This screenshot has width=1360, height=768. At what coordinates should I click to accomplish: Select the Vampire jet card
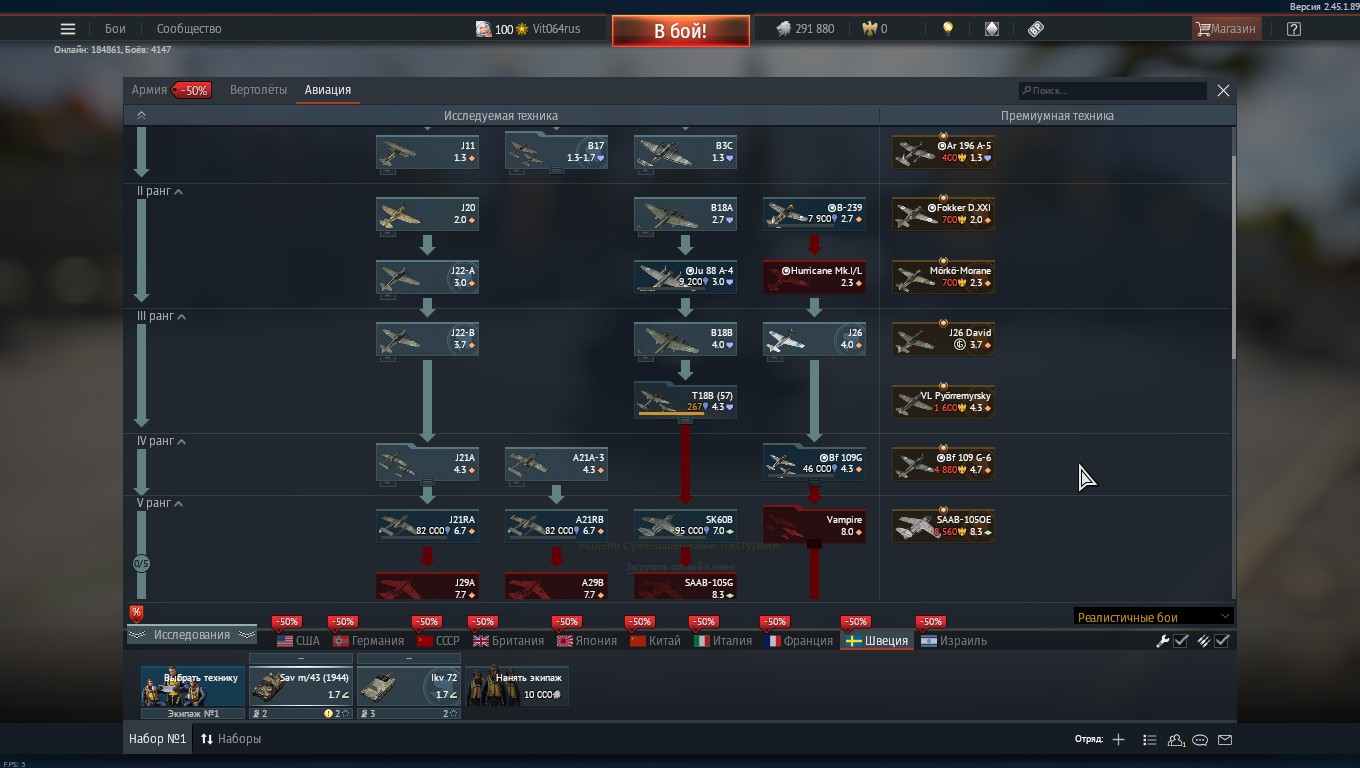click(814, 525)
